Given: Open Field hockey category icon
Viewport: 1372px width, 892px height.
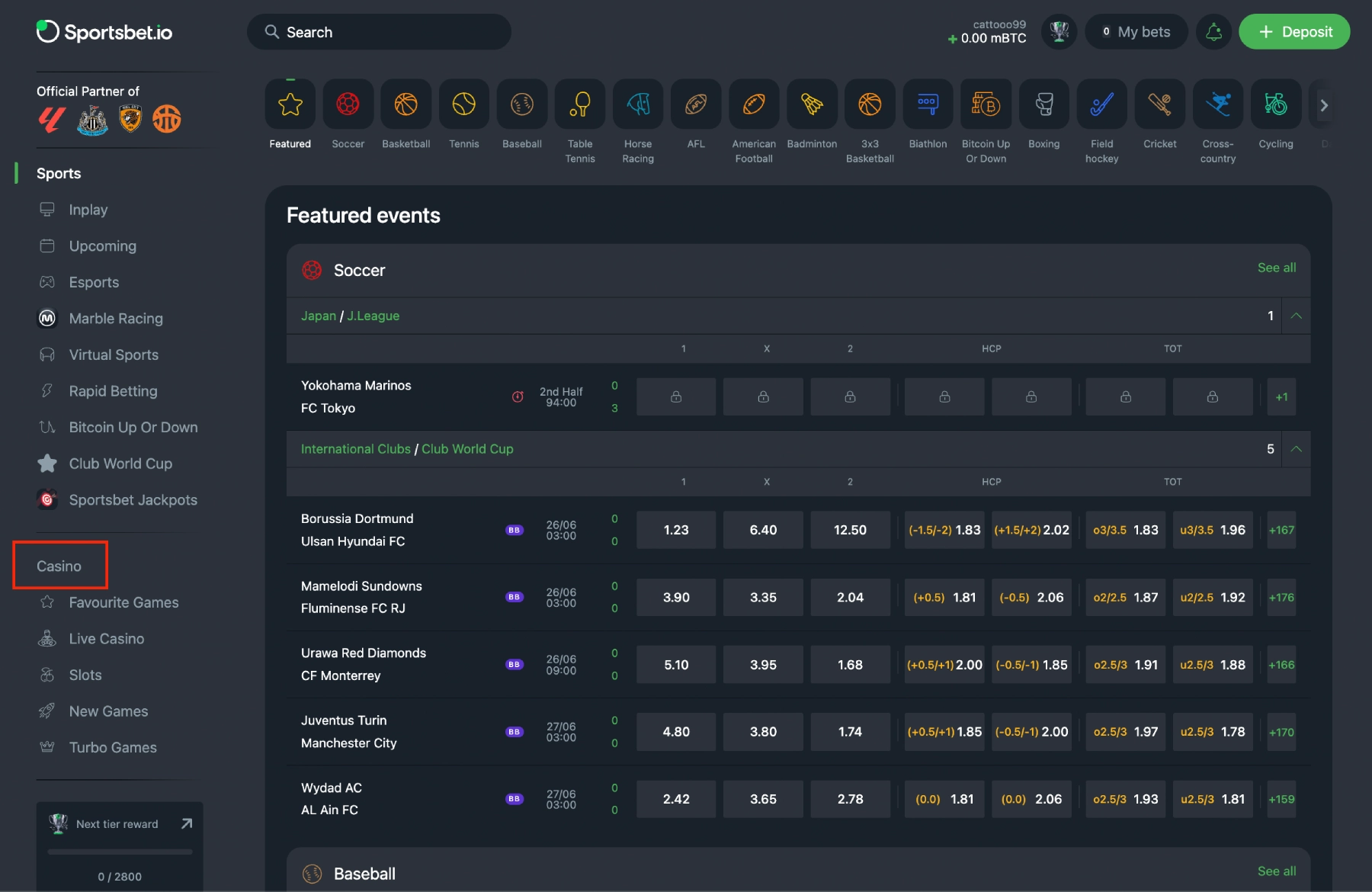Looking at the screenshot, I should click(x=1101, y=104).
